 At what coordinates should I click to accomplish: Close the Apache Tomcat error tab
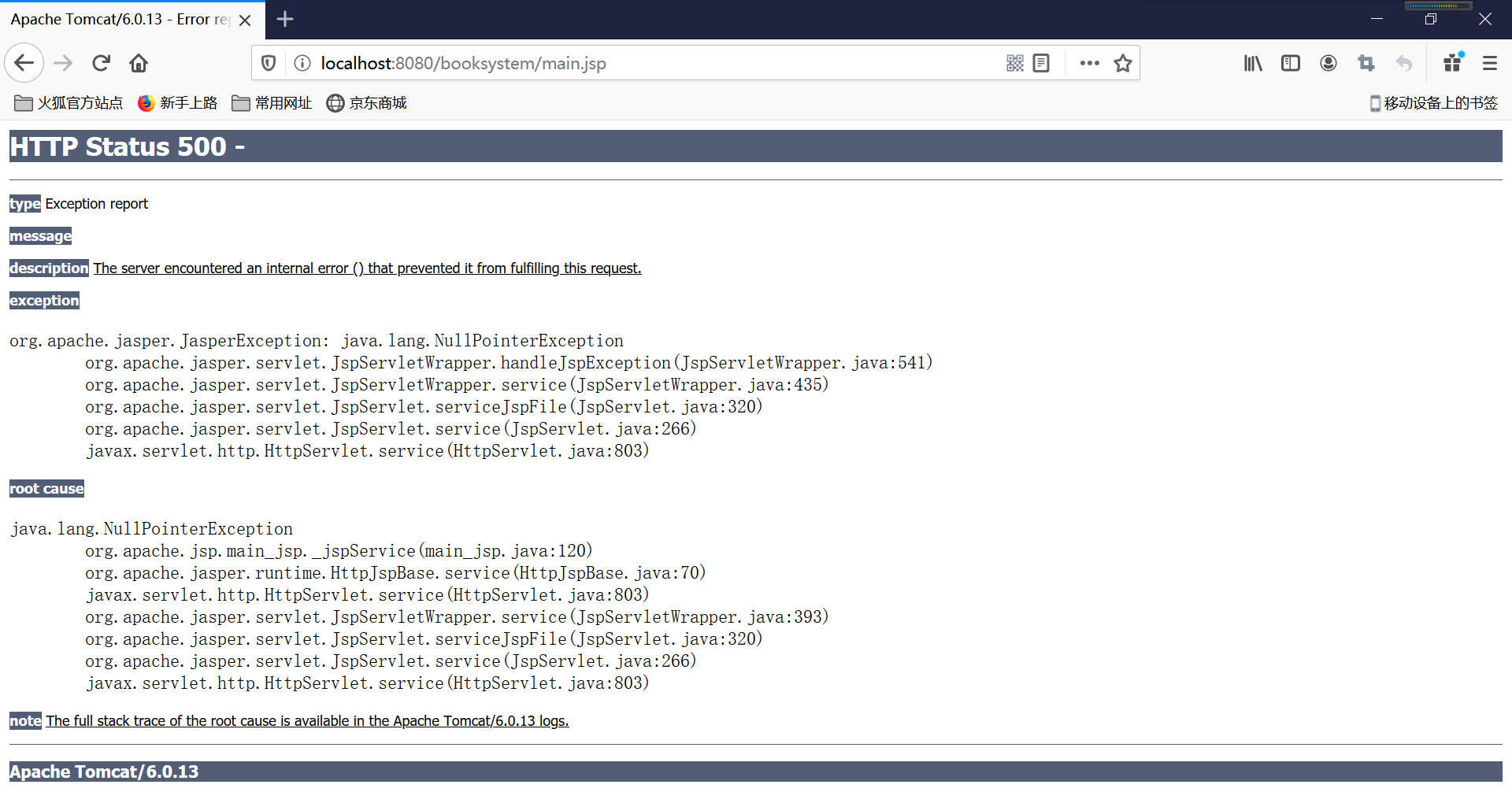(x=245, y=20)
